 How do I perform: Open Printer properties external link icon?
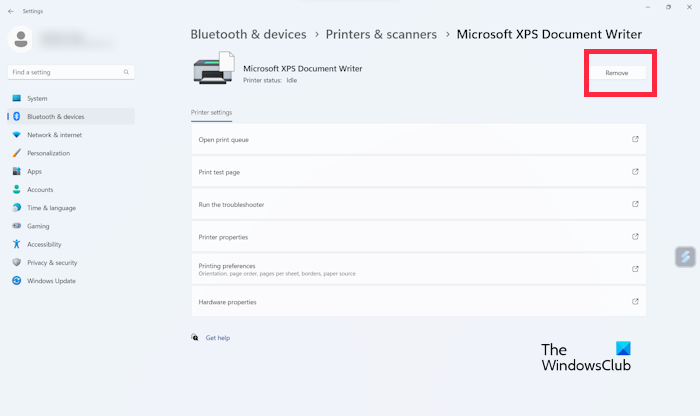pyautogui.click(x=635, y=237)
